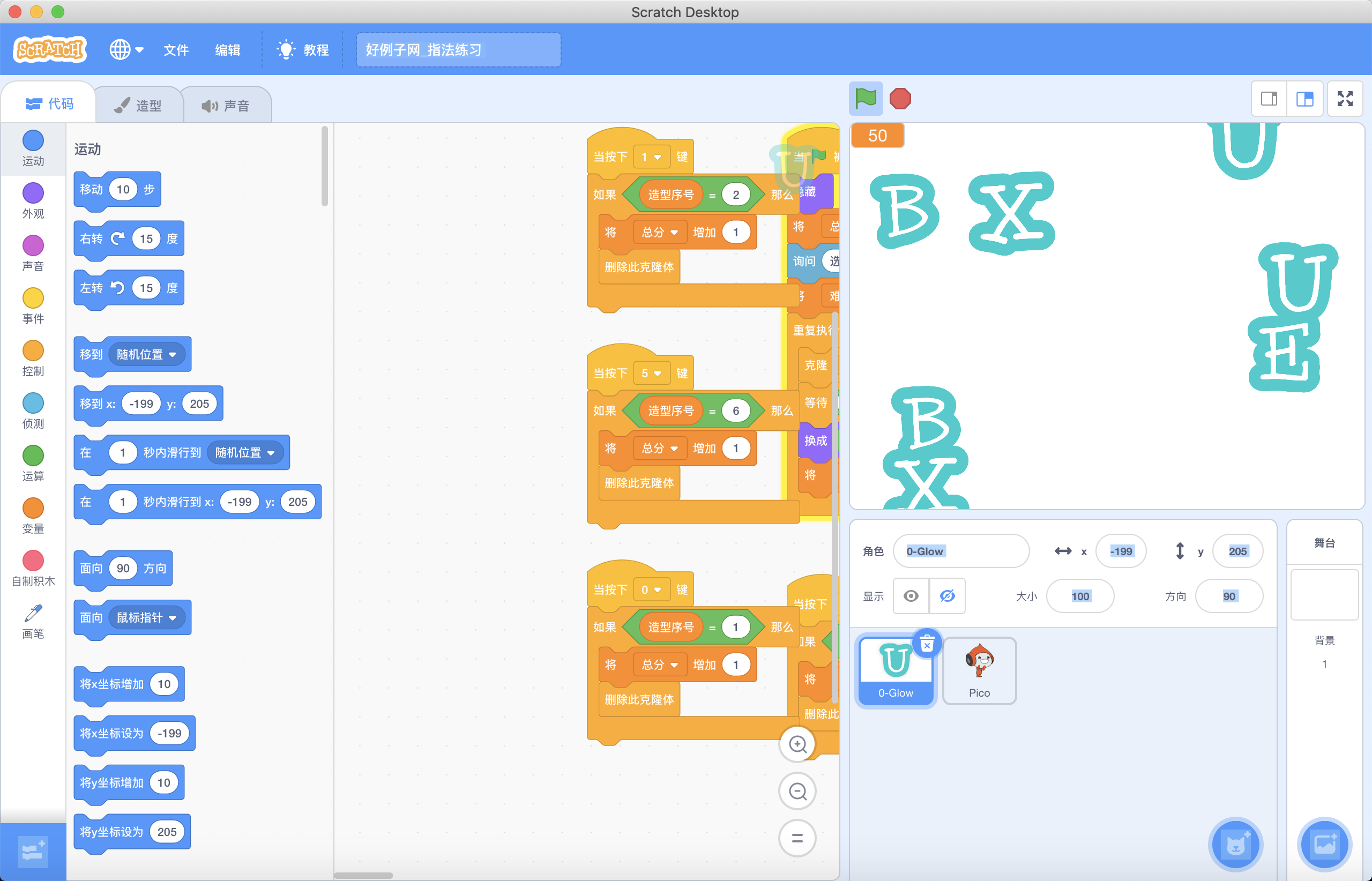Select the 变量 block category

pos(33,516)
